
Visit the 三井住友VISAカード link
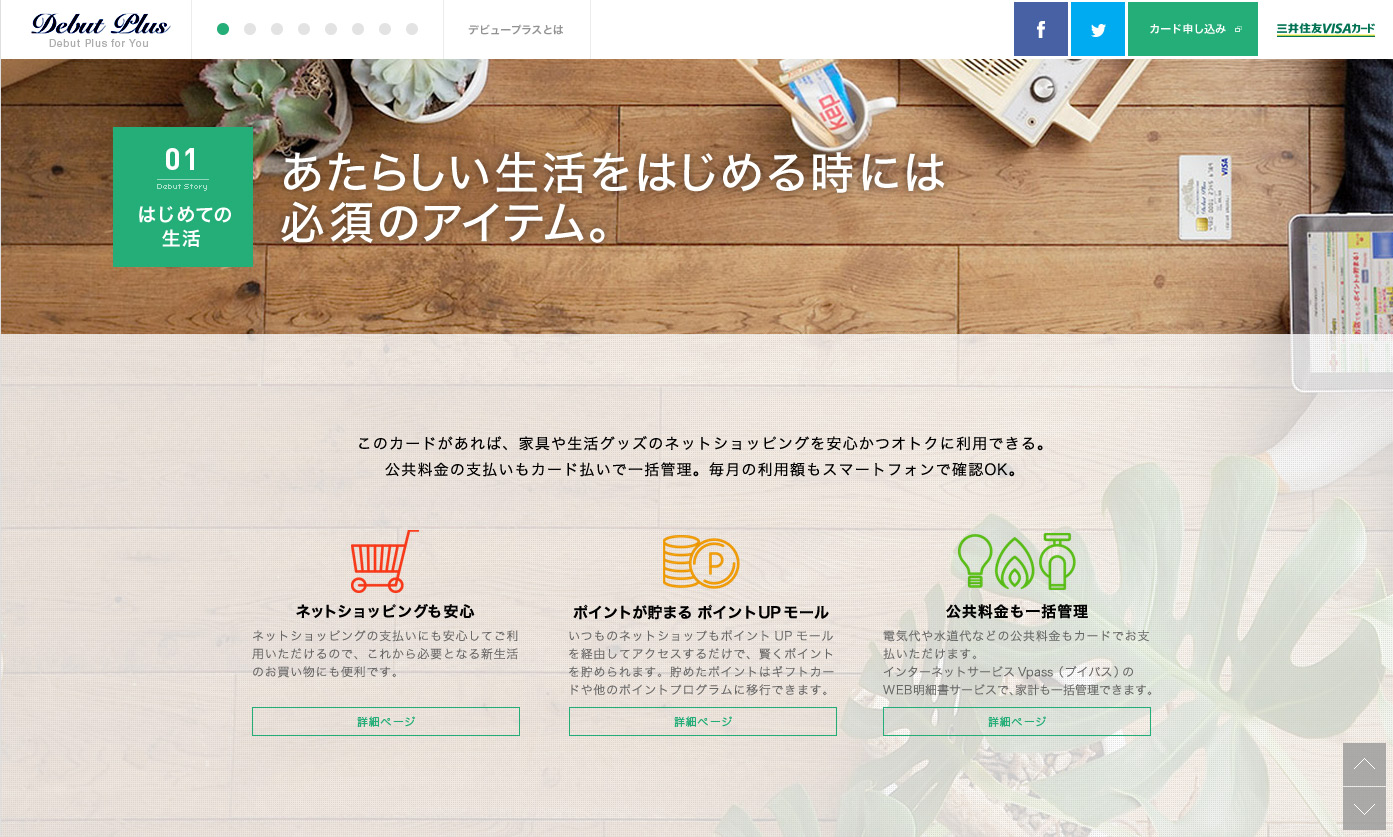pyautogui.click(x=1326, y=29)
